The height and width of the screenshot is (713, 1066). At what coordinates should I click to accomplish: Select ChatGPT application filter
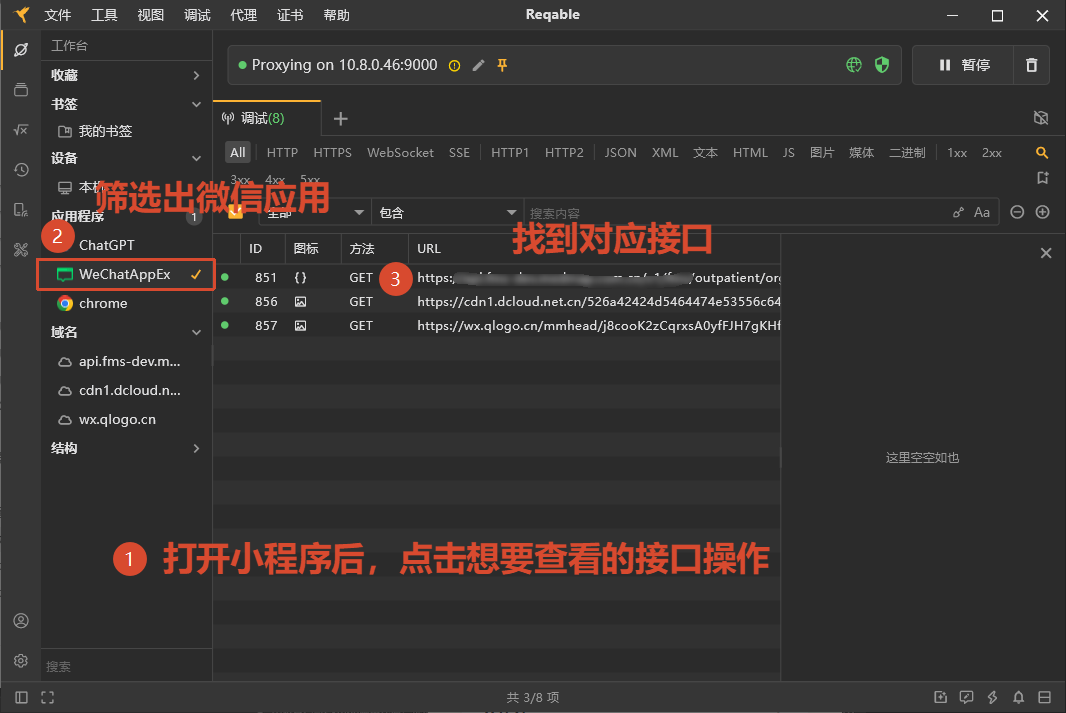point(126,245)
